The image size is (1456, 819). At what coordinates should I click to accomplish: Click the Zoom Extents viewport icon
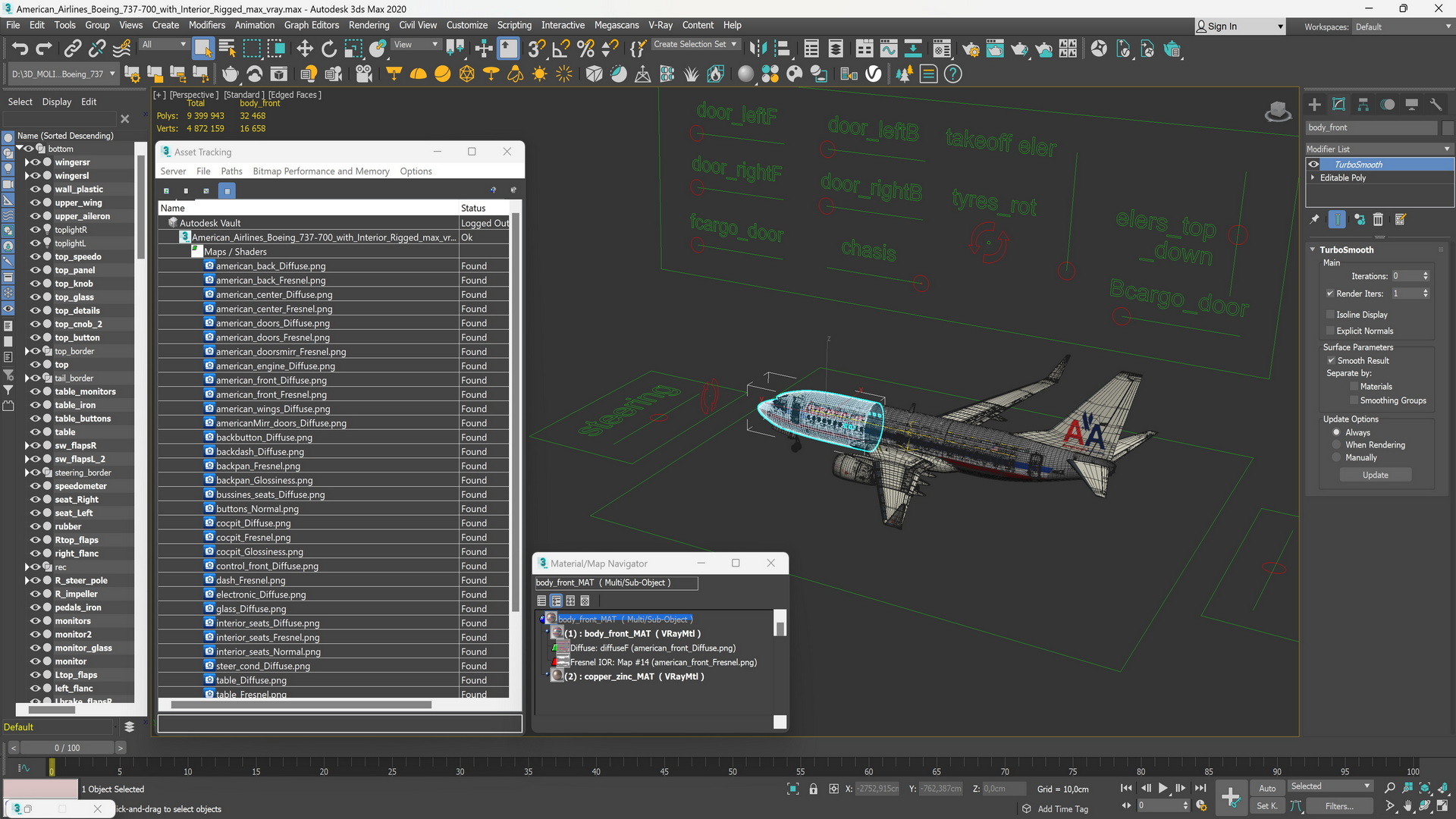(x=1425, y=788)
